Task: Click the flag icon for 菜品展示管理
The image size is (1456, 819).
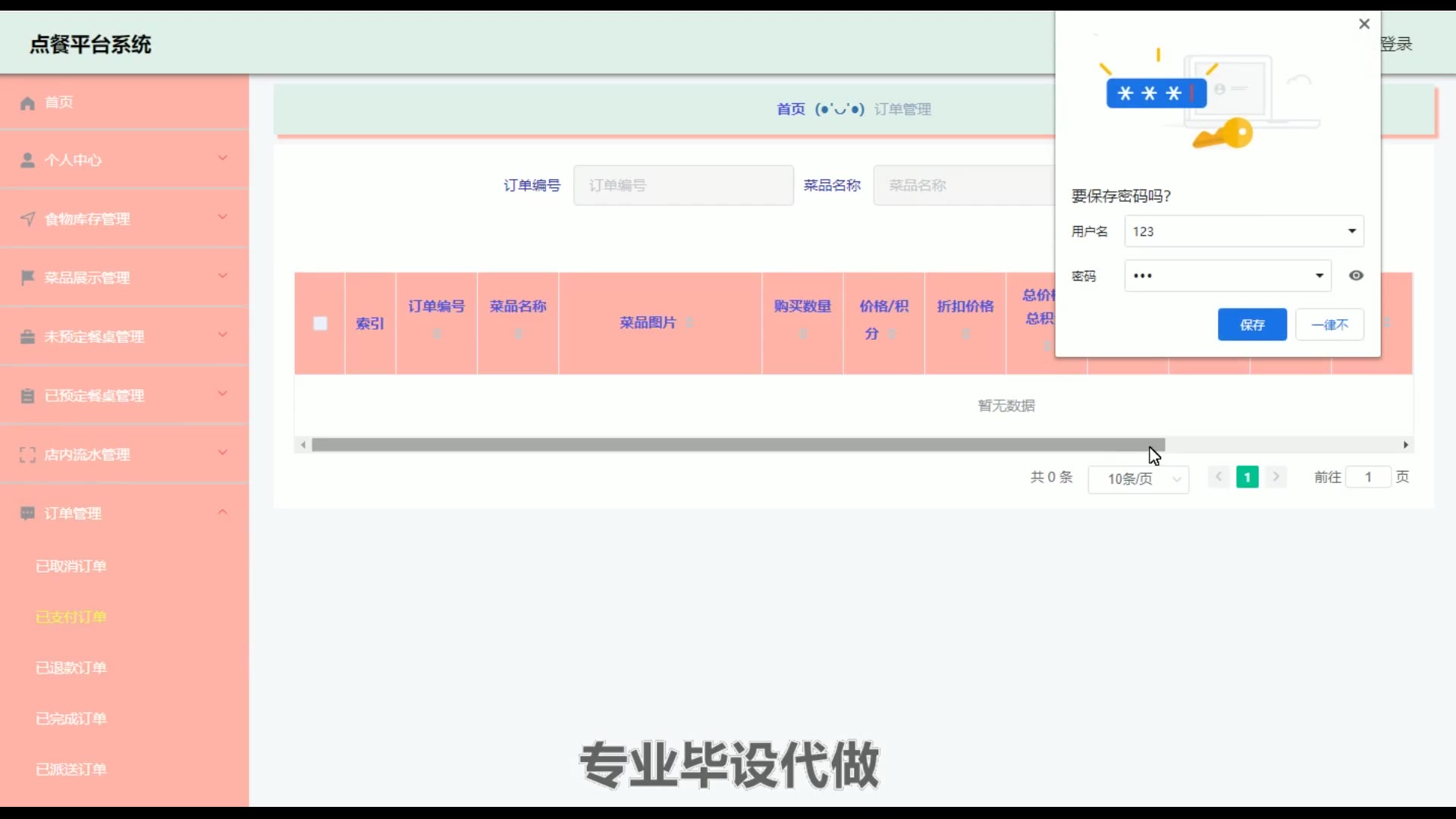Action: coord(28,278)
